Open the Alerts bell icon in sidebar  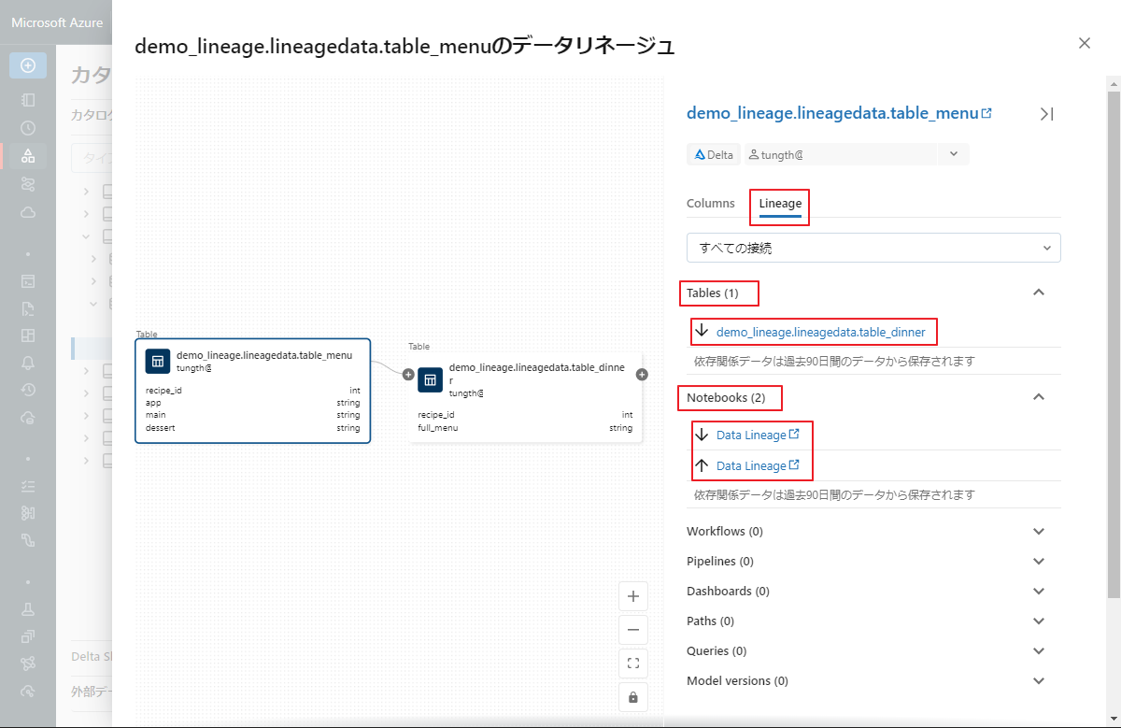click(28, 363)
